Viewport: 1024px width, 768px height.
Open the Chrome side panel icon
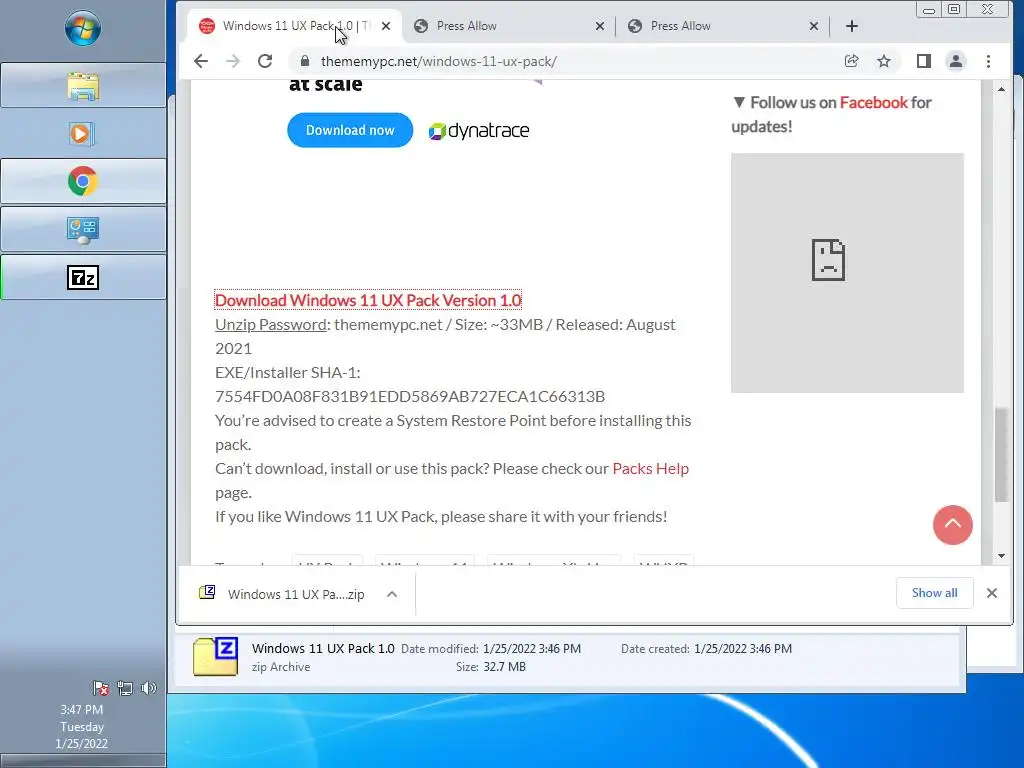[x=923, y=61]
